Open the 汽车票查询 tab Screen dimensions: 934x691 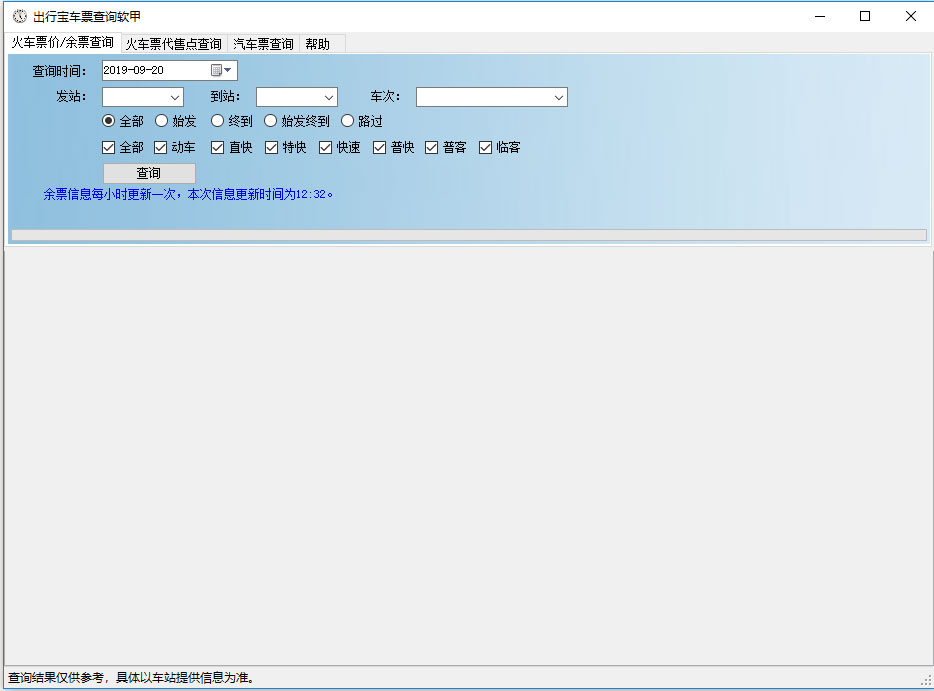263,44
